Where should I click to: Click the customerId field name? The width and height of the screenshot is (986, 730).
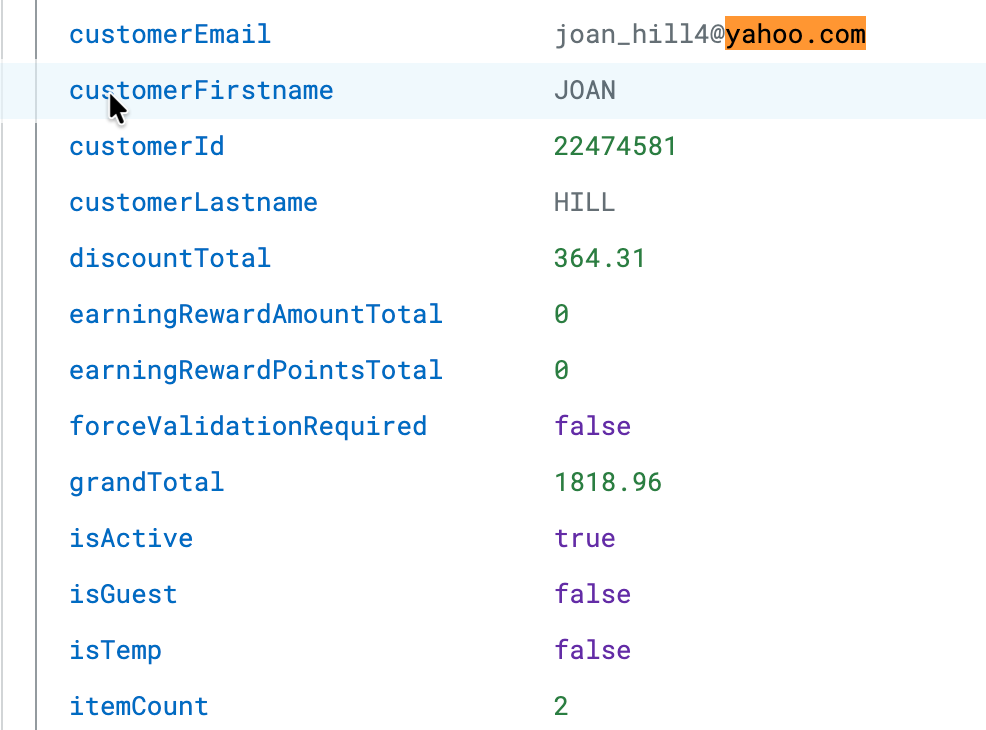[146, 147]
